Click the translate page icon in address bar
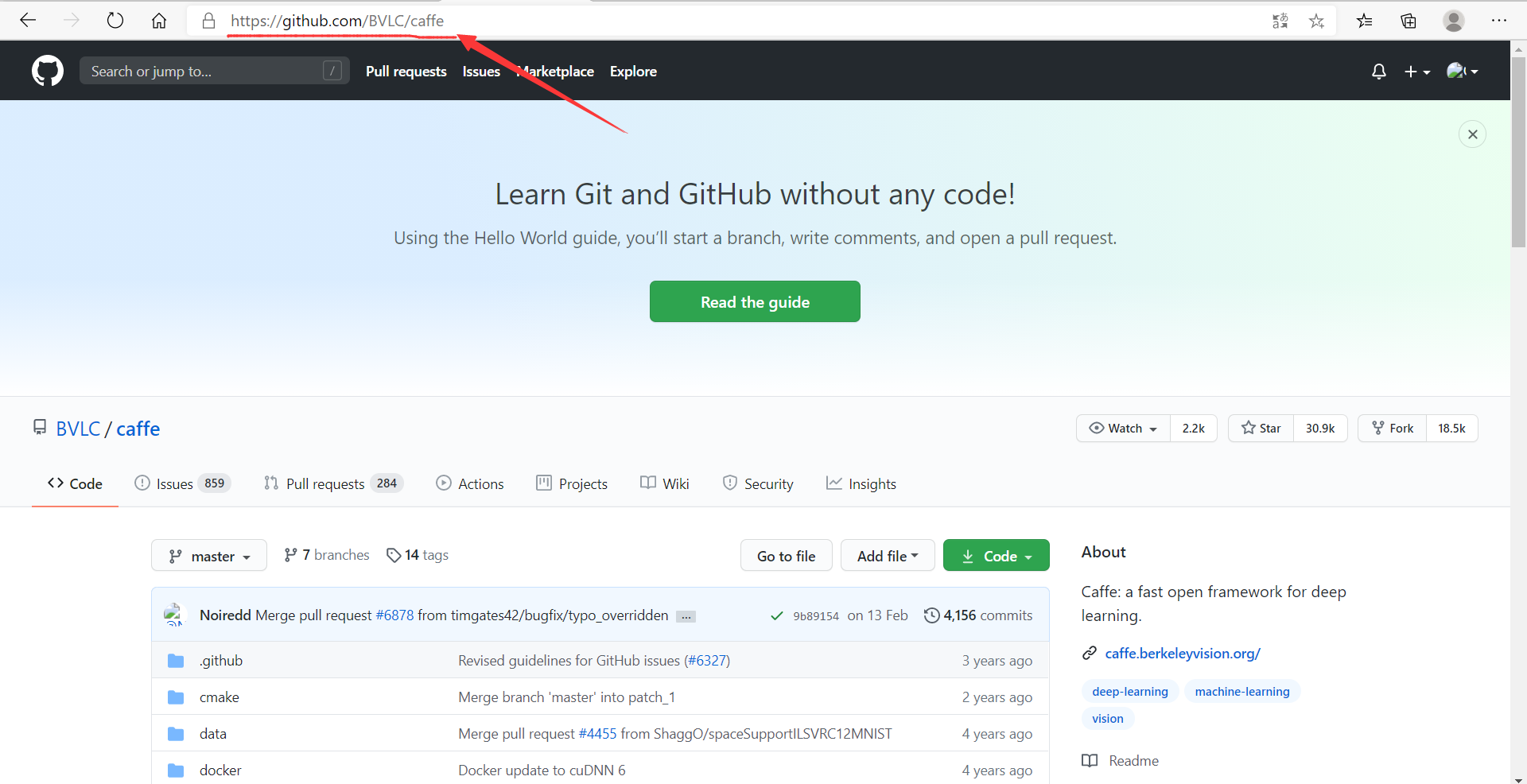 pyautogui.click(x=1280, y=21)
